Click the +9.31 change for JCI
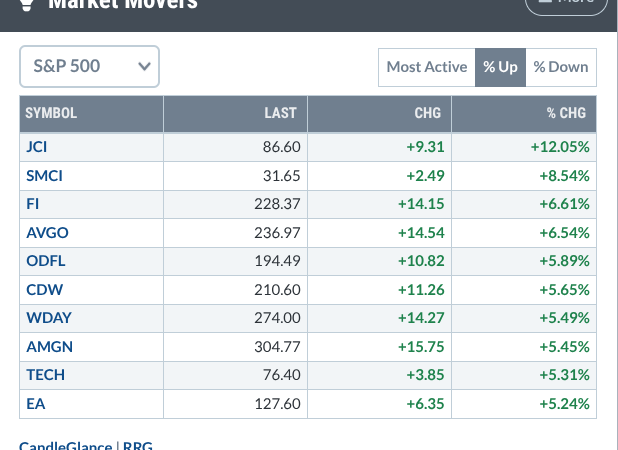Viewport: 618px width, 450px height. point(425,147)
